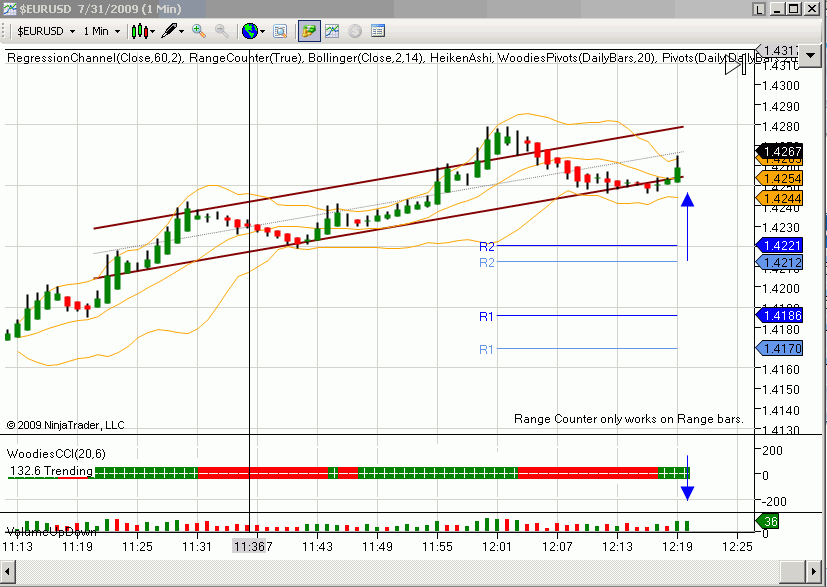Toggle the Chart Trader money icon
The image size is (827, 587).
click(x=309, y=31)
